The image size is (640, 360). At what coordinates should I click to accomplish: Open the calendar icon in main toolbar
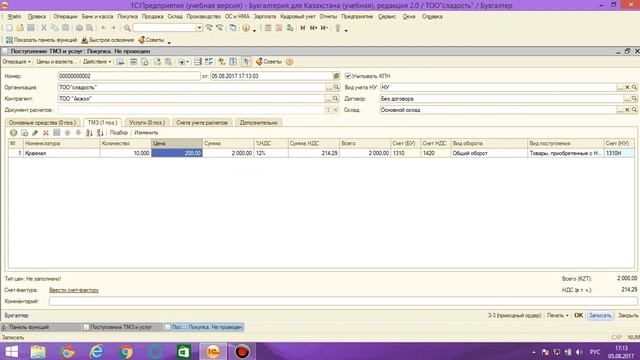click(x=279, y=28)
